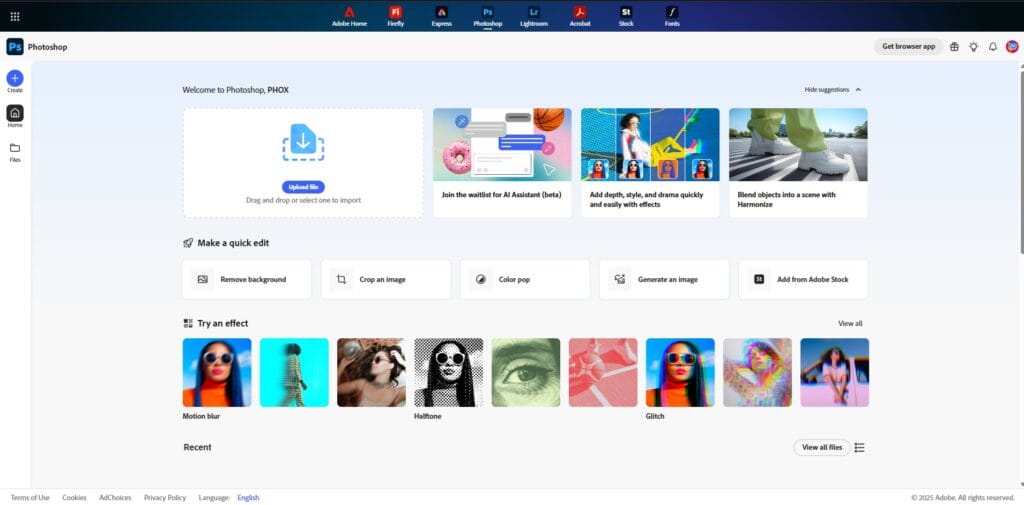Select the Glitch effect thumbnail
Image resolution: width=1024 pixels, height=505 pixels.
point(680,372)
